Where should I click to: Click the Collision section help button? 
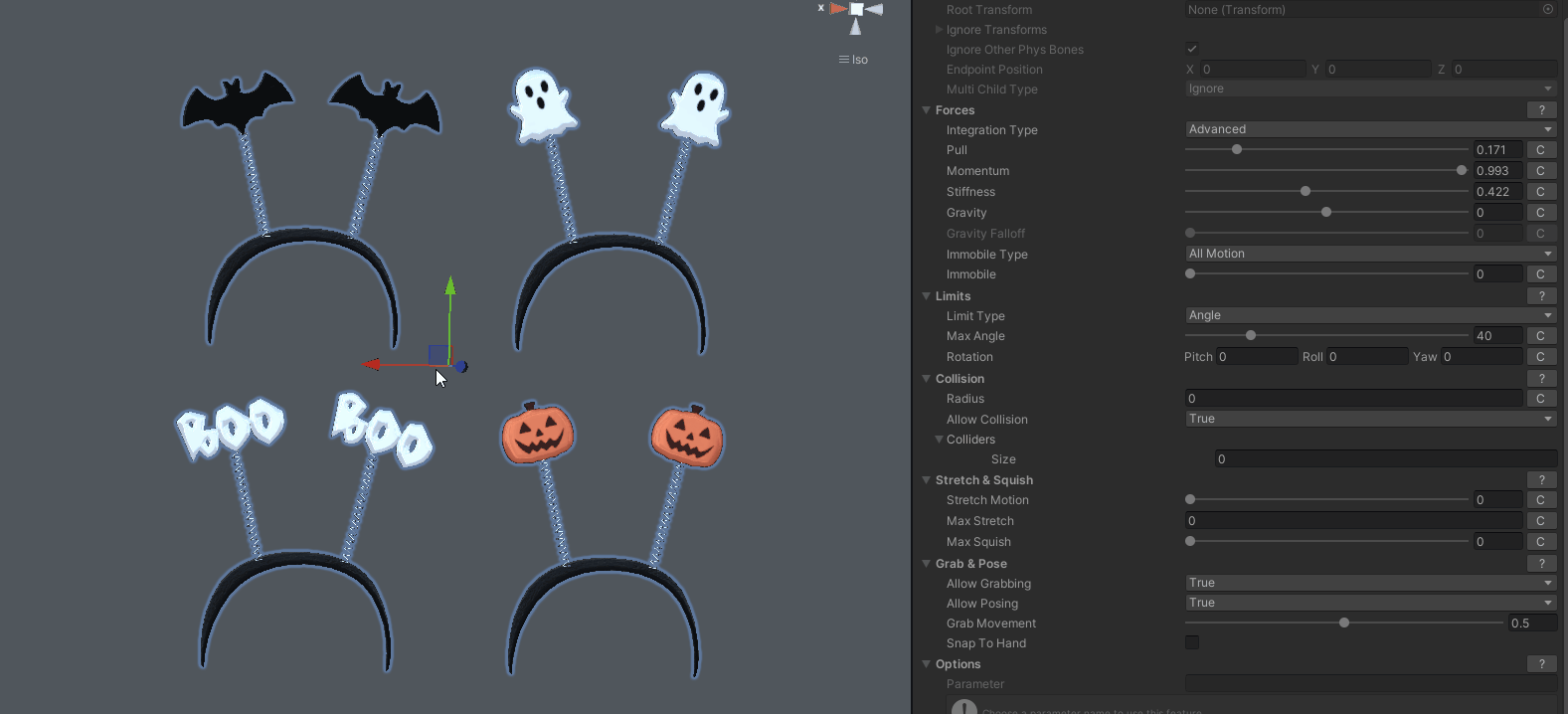pyautogui.click(x=1541, y=379)
